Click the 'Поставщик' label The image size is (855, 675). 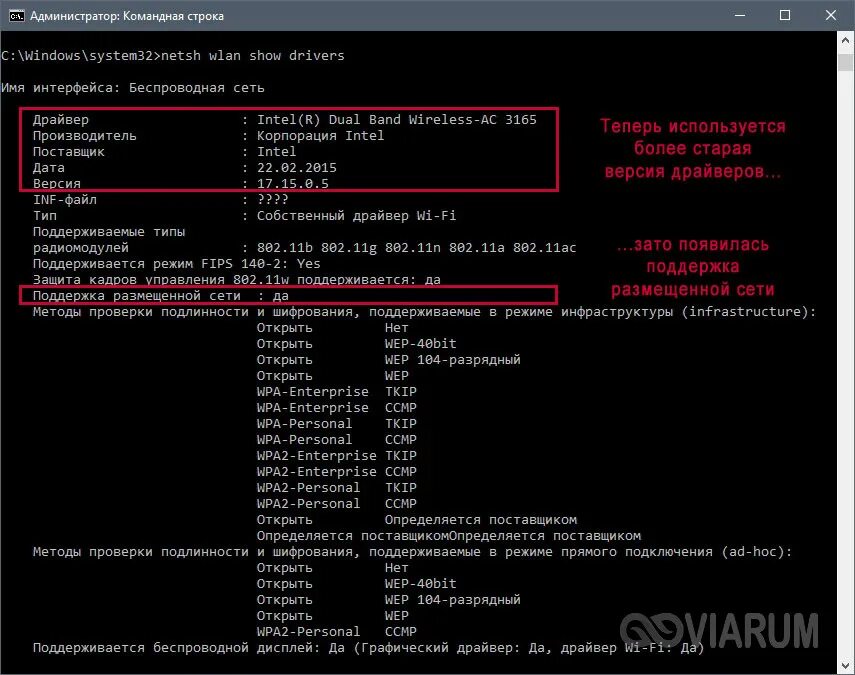pos(69,152)
